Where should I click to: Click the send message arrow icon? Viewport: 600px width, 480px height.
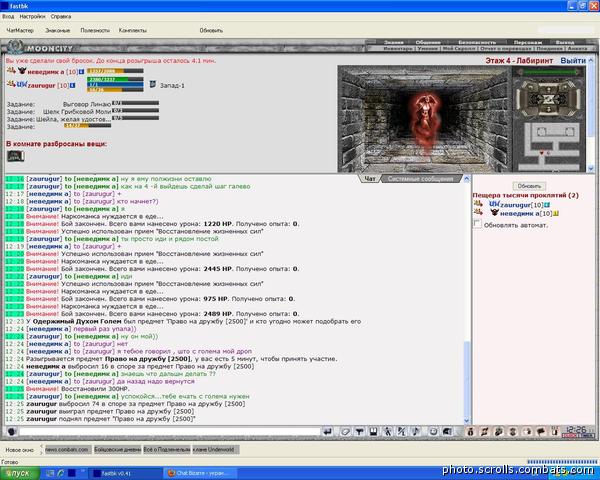click(328, 432)
